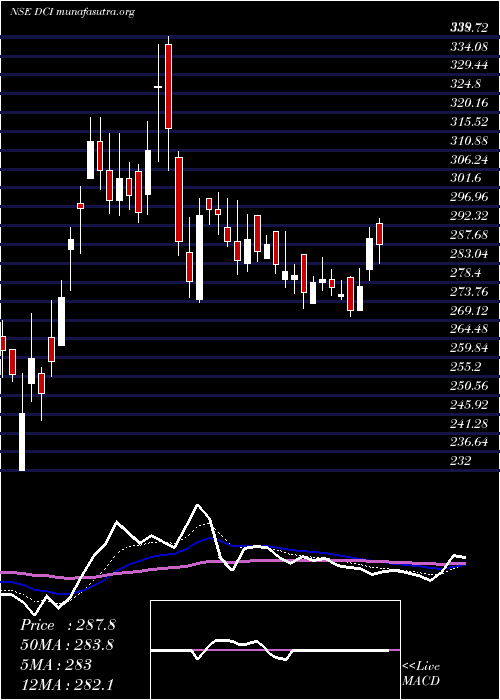
Task: Click the 'Price : 287.8' readout
Action: tap(68, 625)
